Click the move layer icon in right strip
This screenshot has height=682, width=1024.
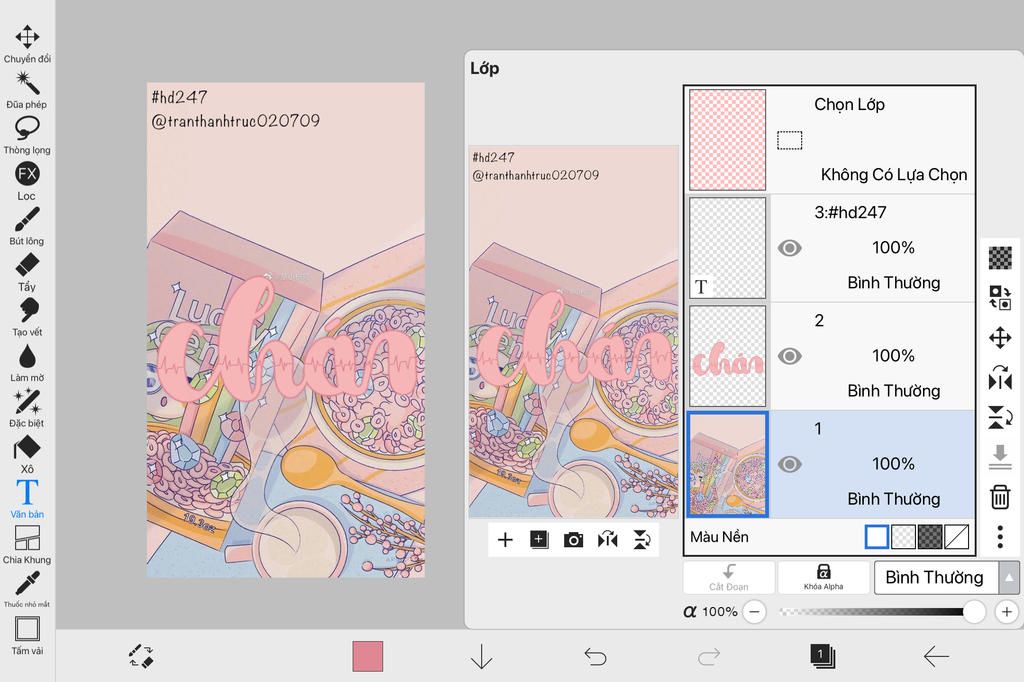[x=1000, y=338]
